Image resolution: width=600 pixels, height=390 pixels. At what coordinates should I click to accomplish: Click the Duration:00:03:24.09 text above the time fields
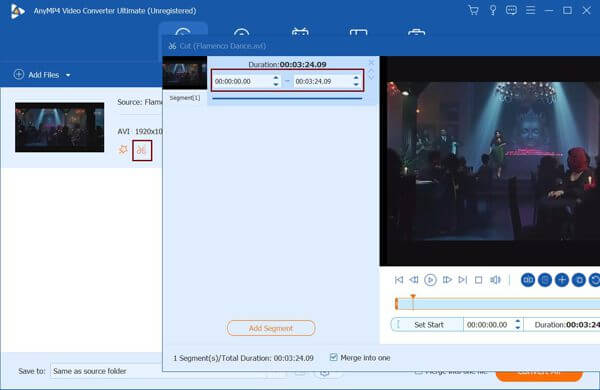287,64
